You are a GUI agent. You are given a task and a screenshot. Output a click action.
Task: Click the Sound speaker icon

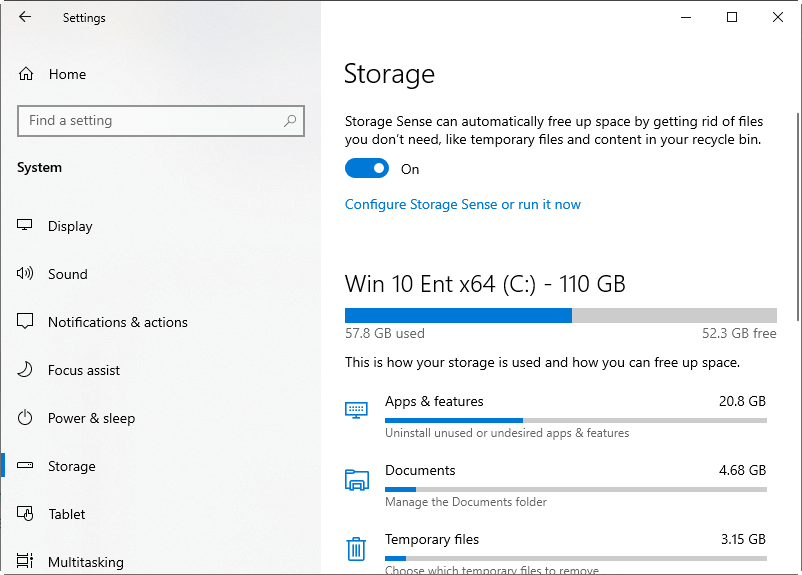[26, 274]
